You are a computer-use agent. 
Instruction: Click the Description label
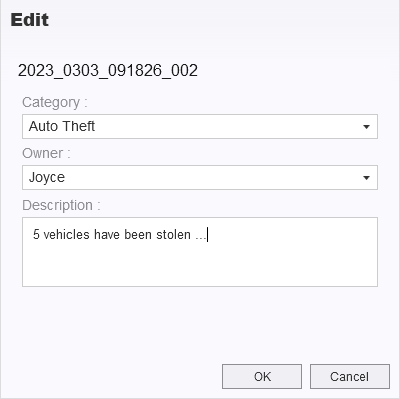pyautogui.click(x=61, y=205)
